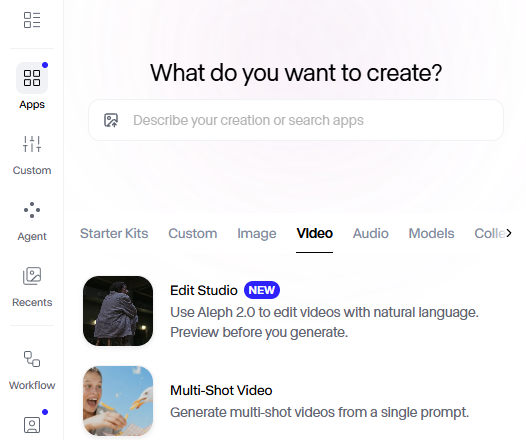Image resolution: width=526 pixels, height=440 pixels.
Task: Open the Workflow nodes icon
Action: point(32,359)
